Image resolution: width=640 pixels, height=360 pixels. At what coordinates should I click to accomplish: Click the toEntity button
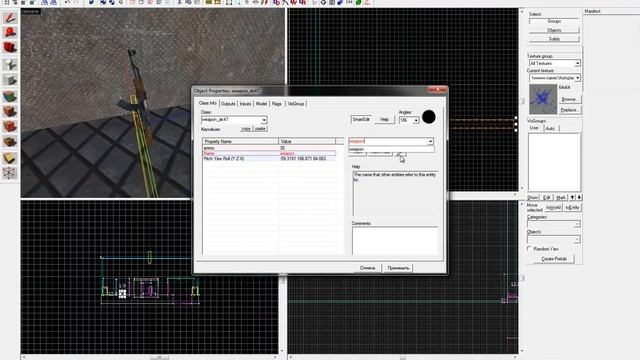coord(572,207)
